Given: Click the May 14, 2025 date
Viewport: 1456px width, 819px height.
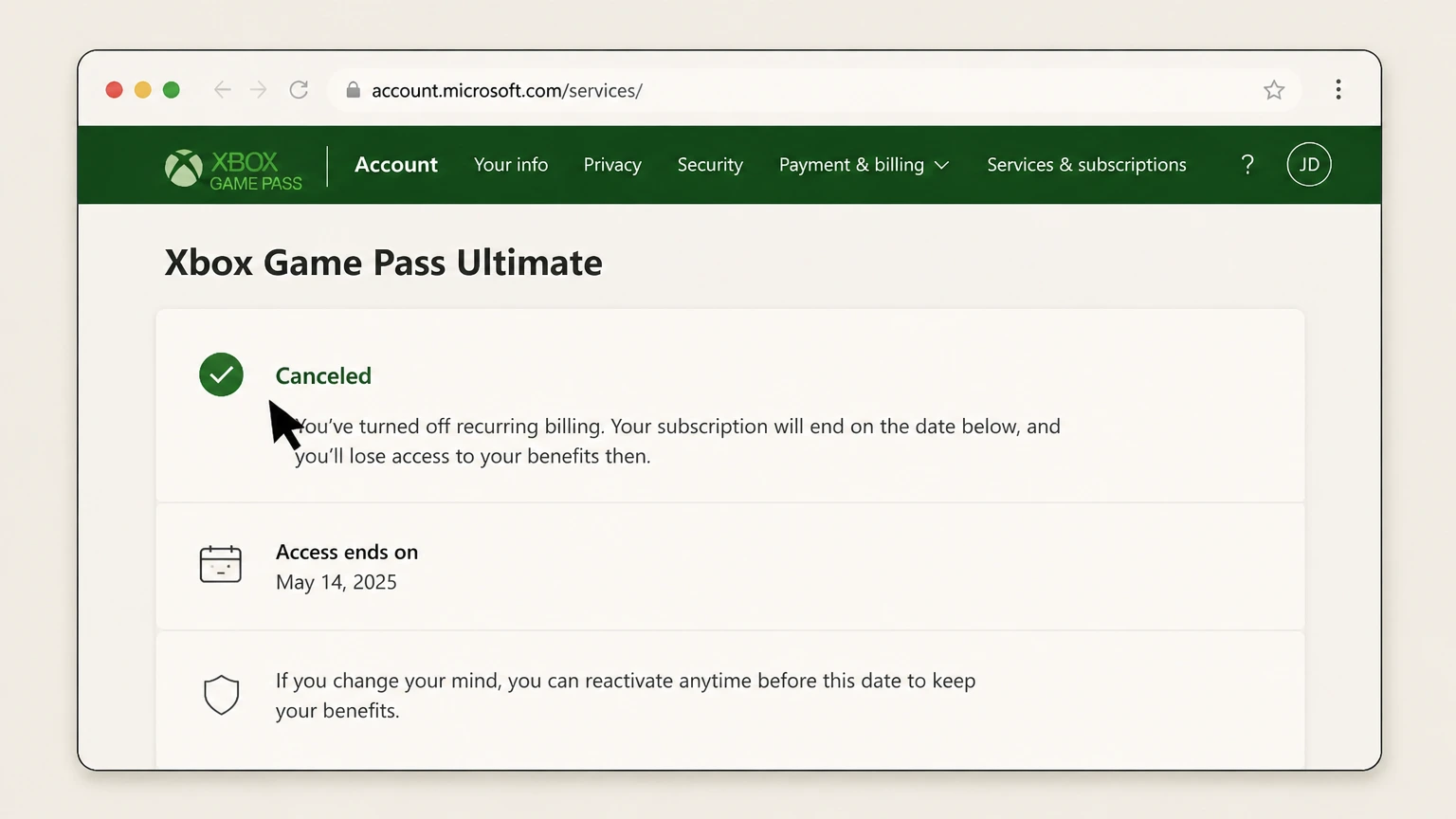Looking at the screenshot, I should [337, 582].
